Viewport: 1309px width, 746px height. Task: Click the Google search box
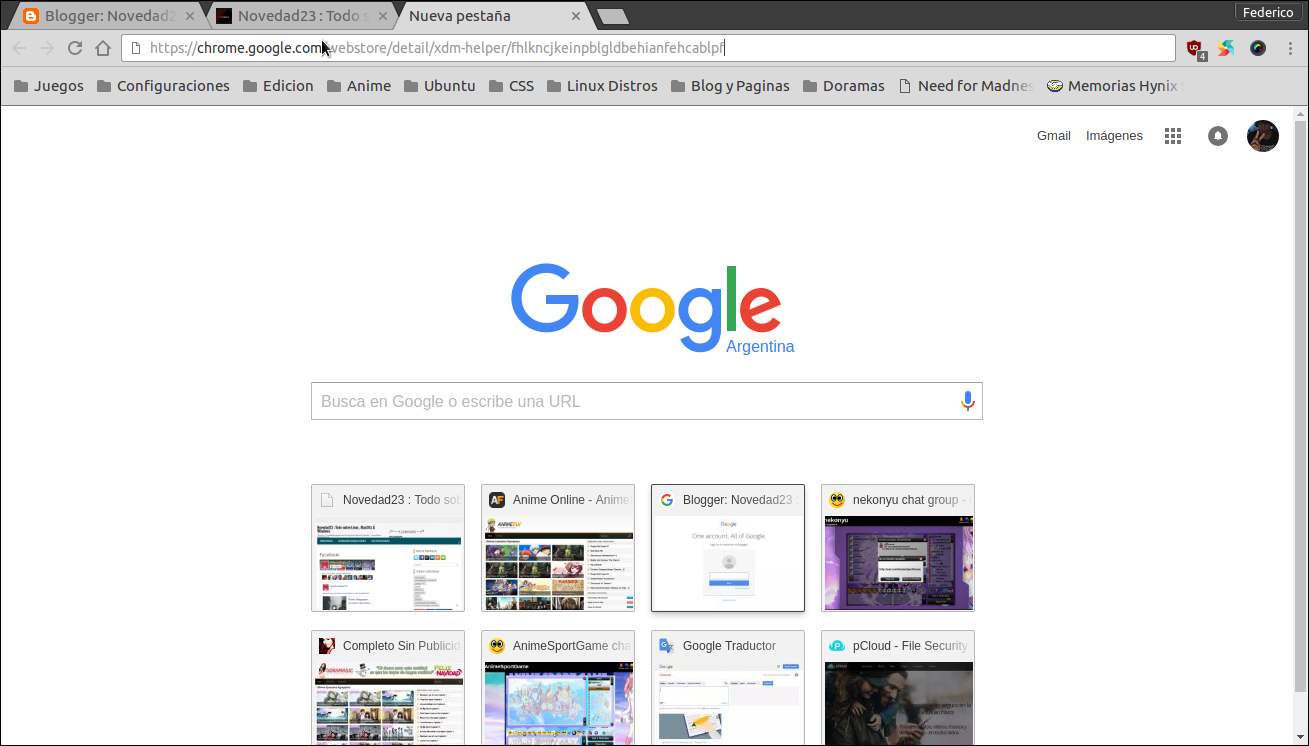(646, 401)
